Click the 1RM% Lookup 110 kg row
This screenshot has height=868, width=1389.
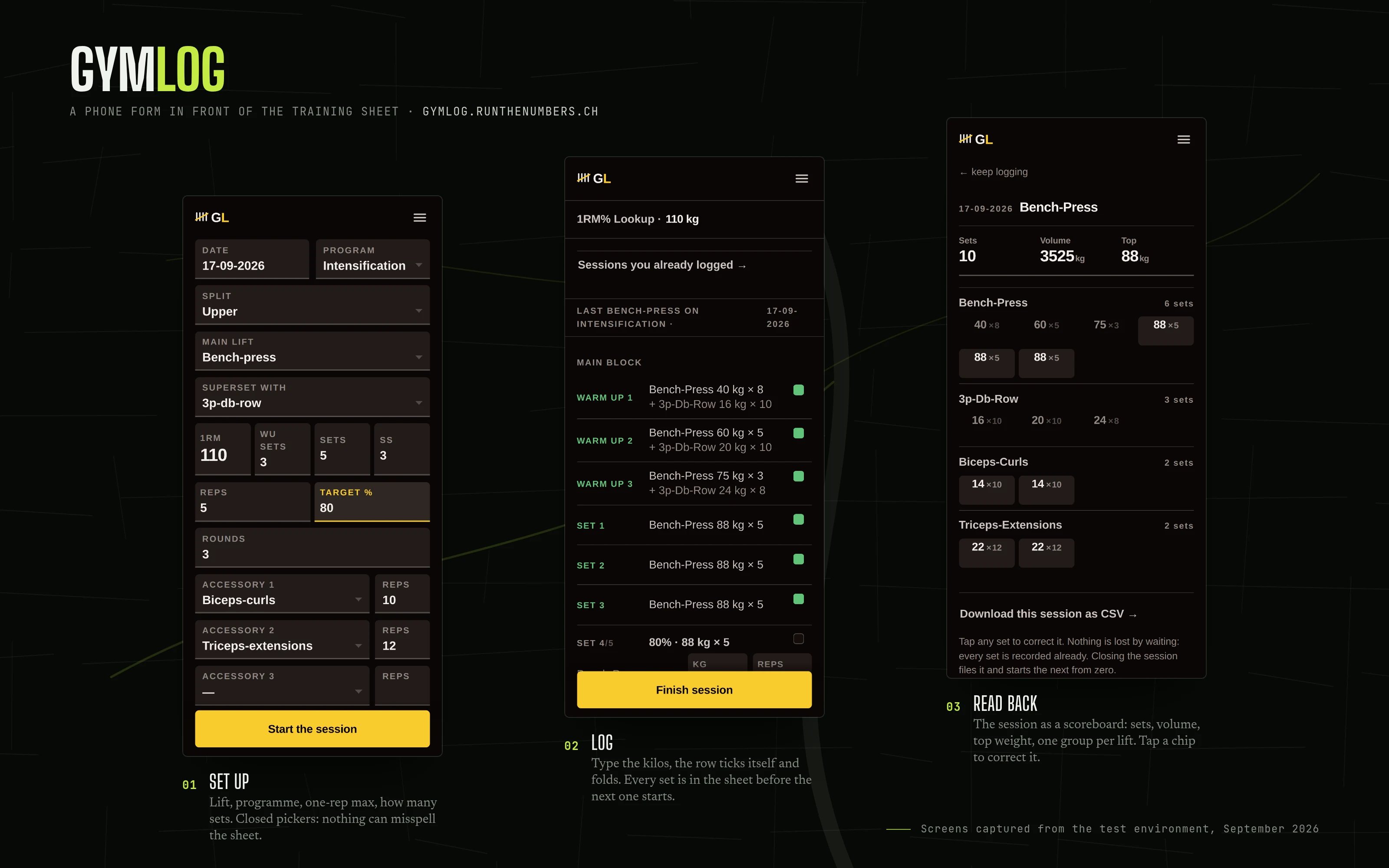pos(694,219)
